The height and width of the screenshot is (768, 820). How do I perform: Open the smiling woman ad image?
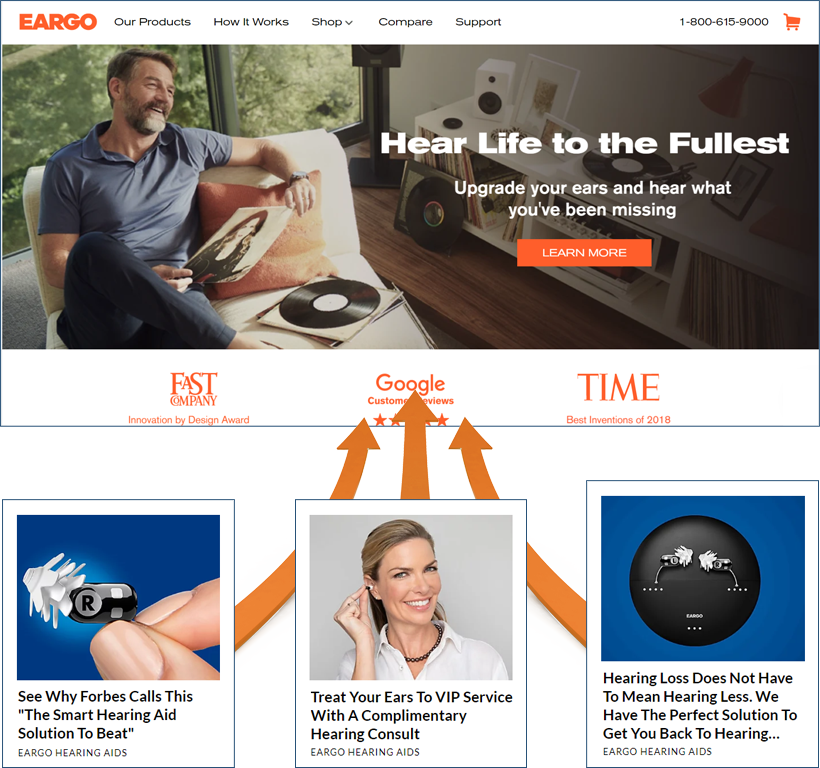(x=411, y=597)
